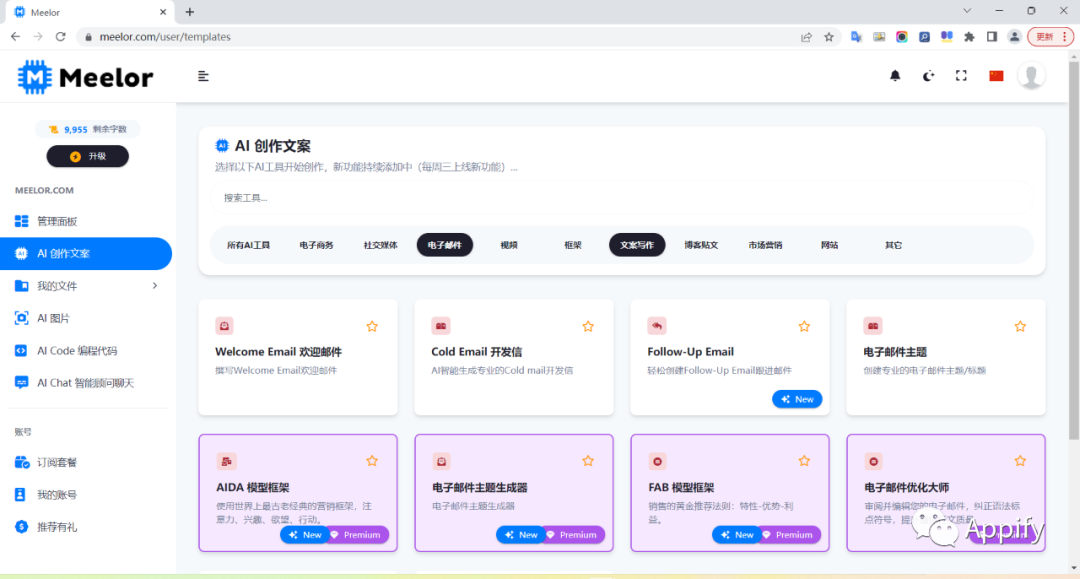Screen dimensions: 1080x579
Task: Favorite the Welcome Email card star
Action: point(372,326)
